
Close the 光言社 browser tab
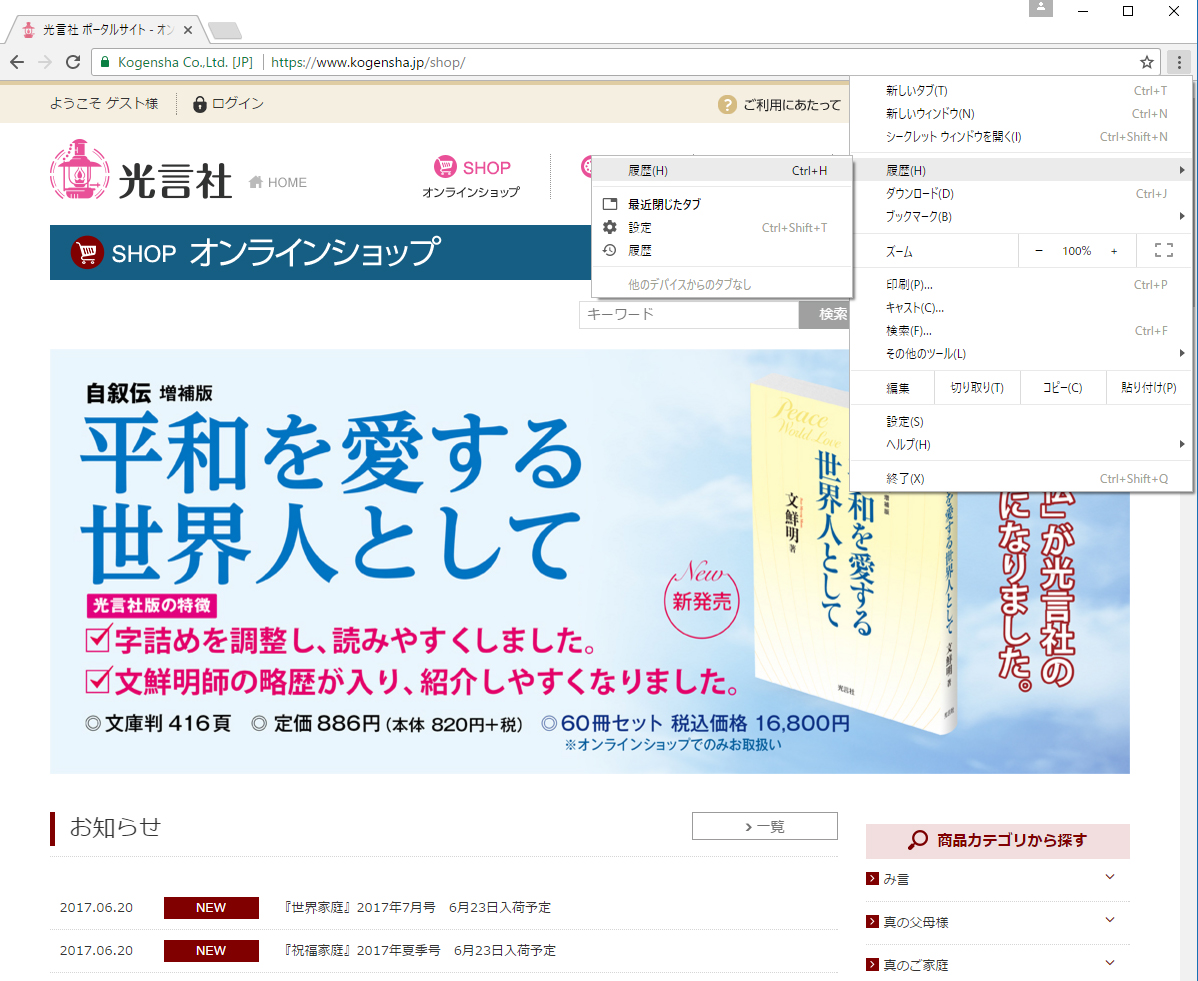pyautogui.click(x=188, y=30)
